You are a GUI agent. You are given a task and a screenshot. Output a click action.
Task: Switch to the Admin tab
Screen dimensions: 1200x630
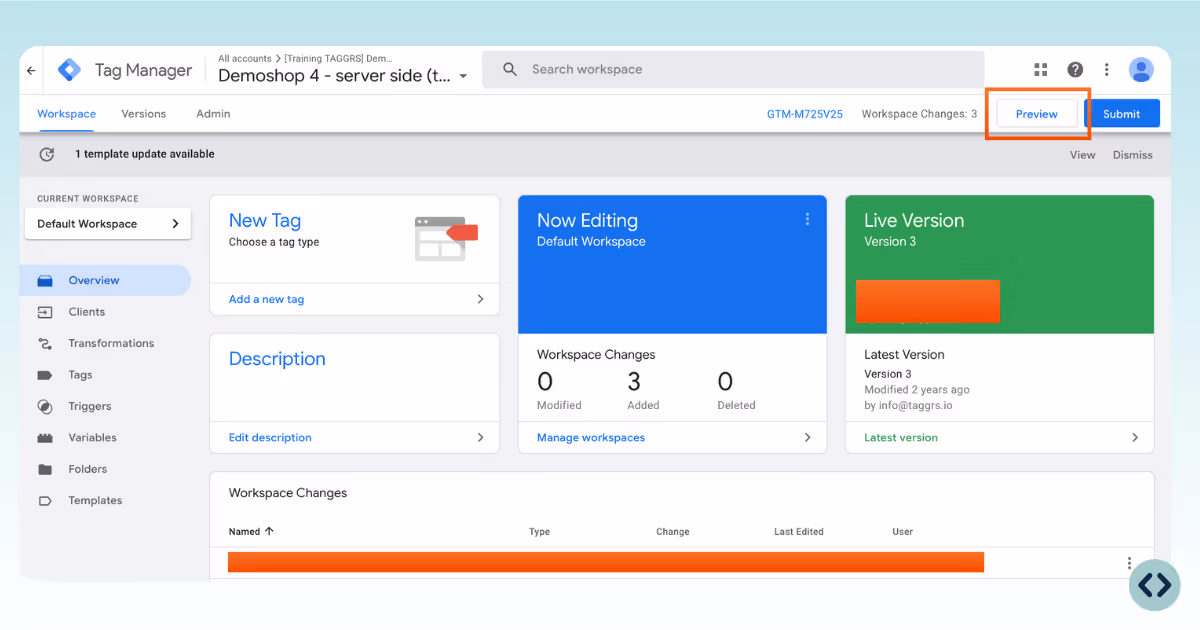point(213,114)
